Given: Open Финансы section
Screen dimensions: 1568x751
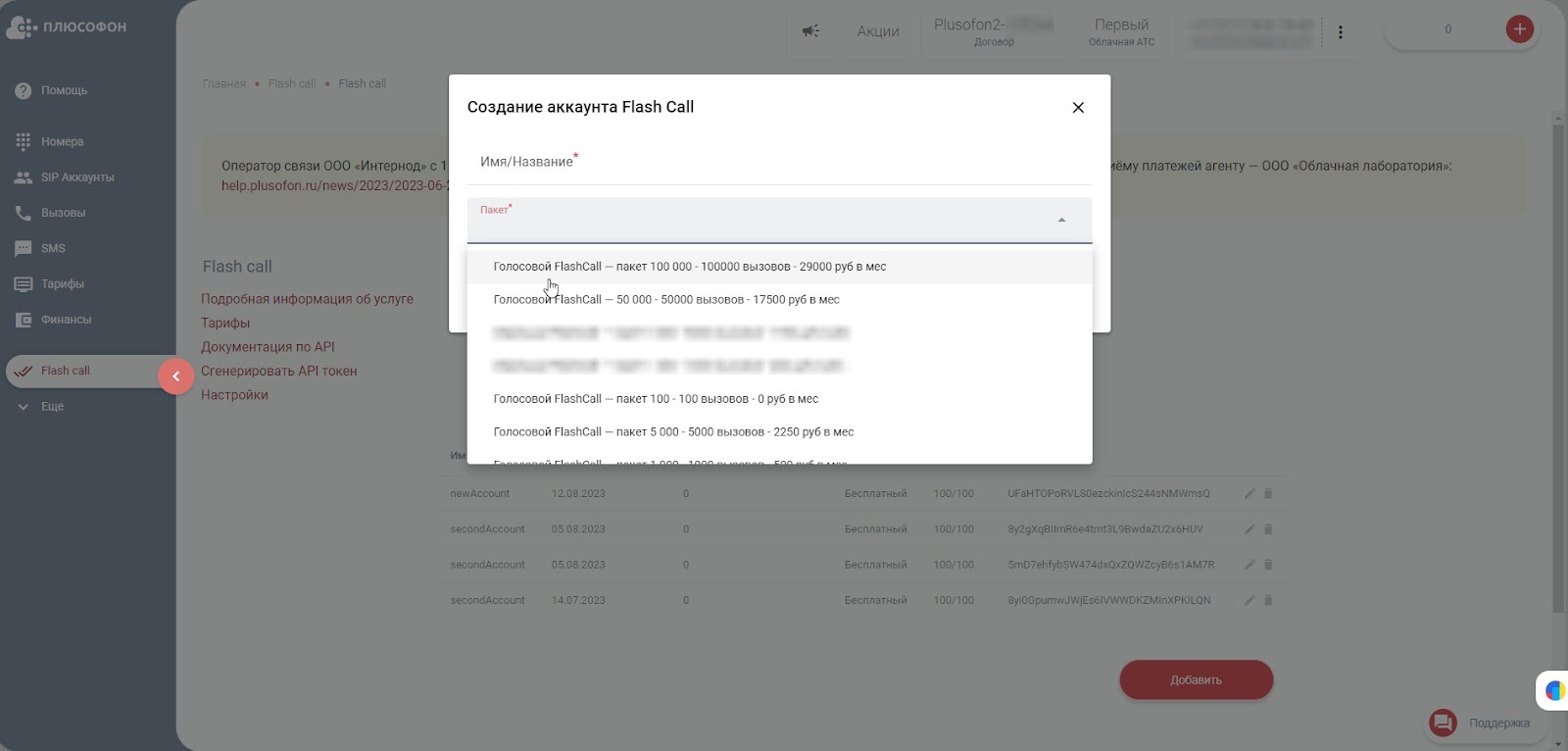Looking at the screenshot, I should point(66,320).
